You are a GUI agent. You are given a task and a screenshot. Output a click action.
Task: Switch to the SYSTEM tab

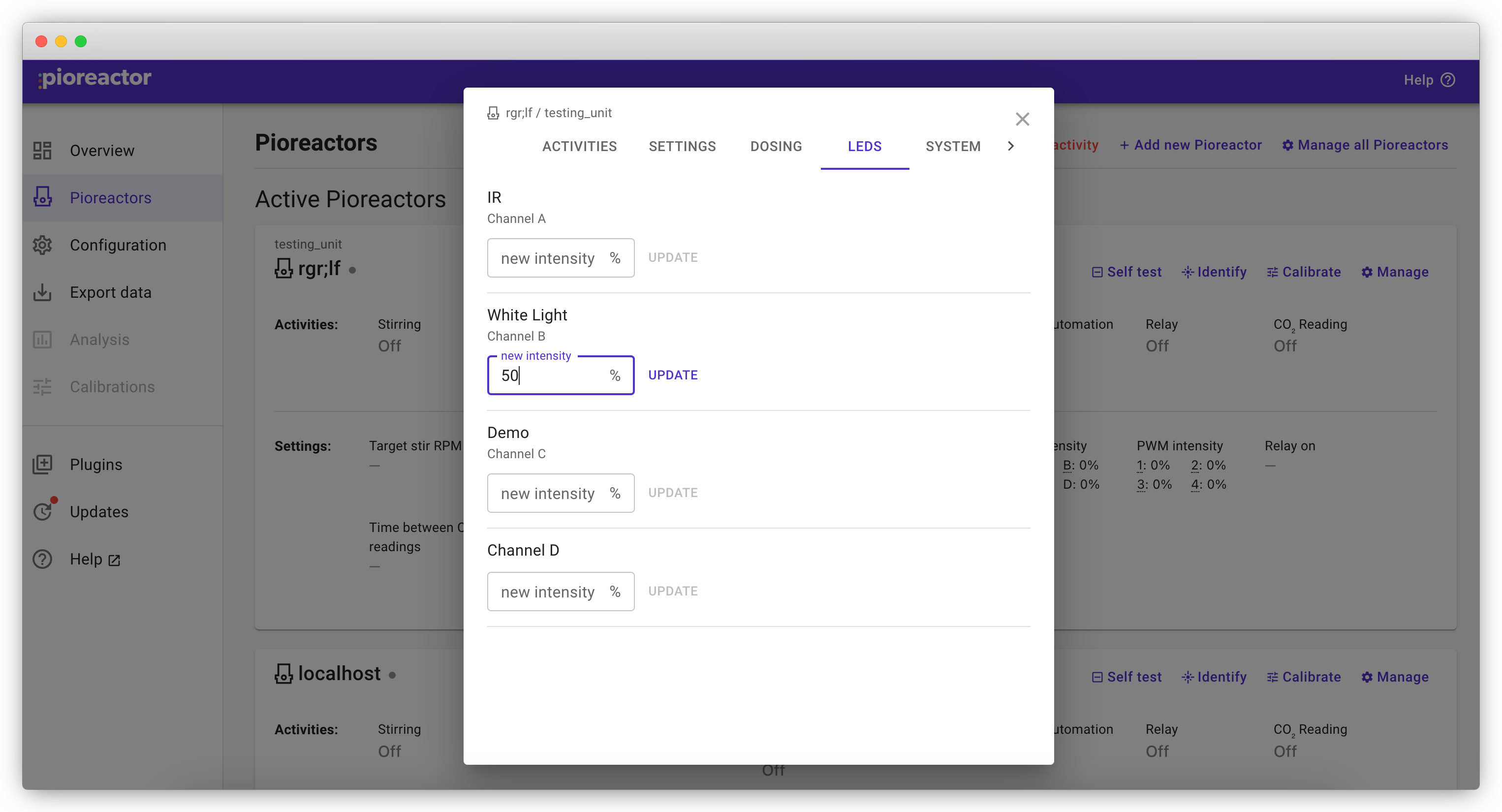pos(952,146)
